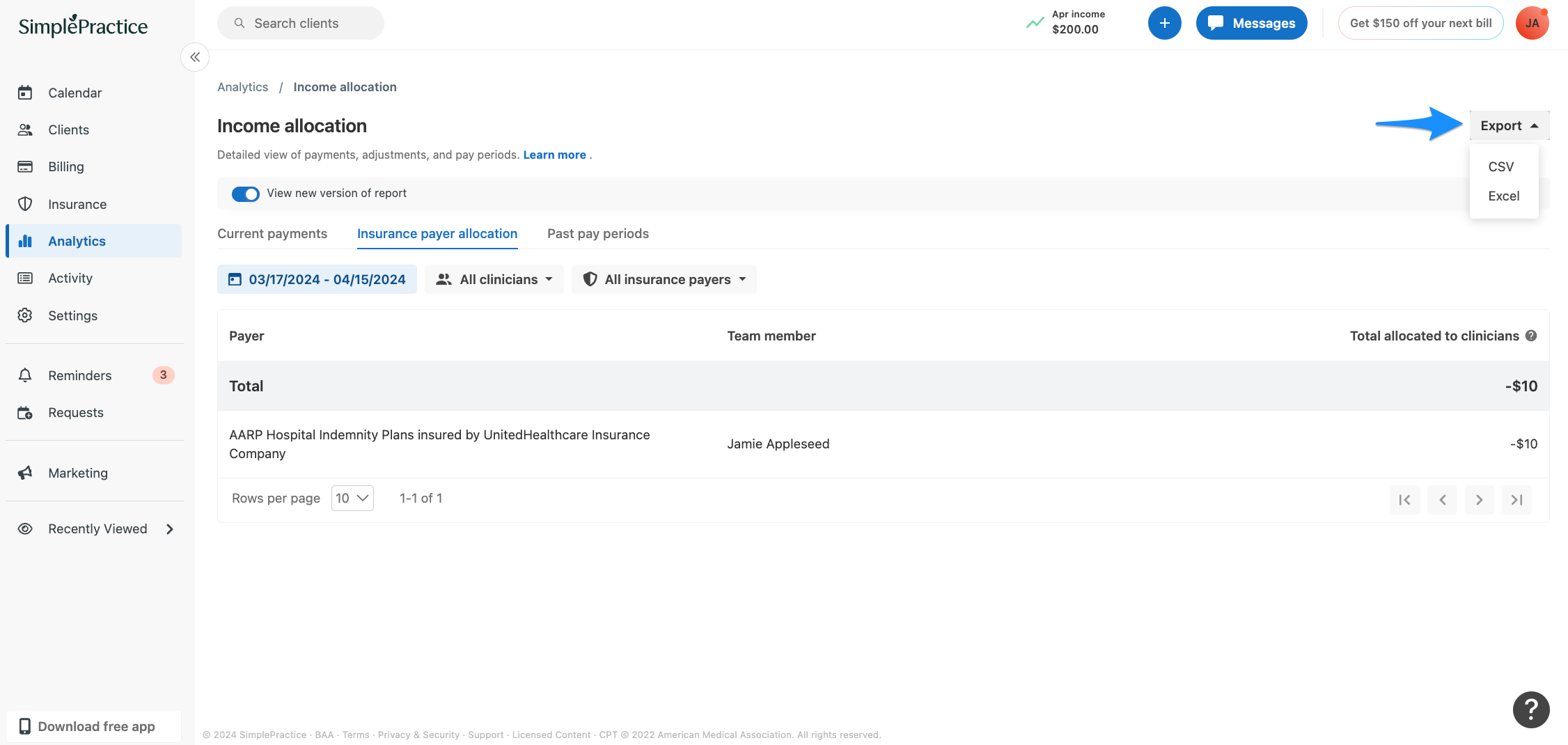This screenshot has width=1568, height=745.
Task: Click the Calendar icon in sidebar
Action: (x=25, y=93)
